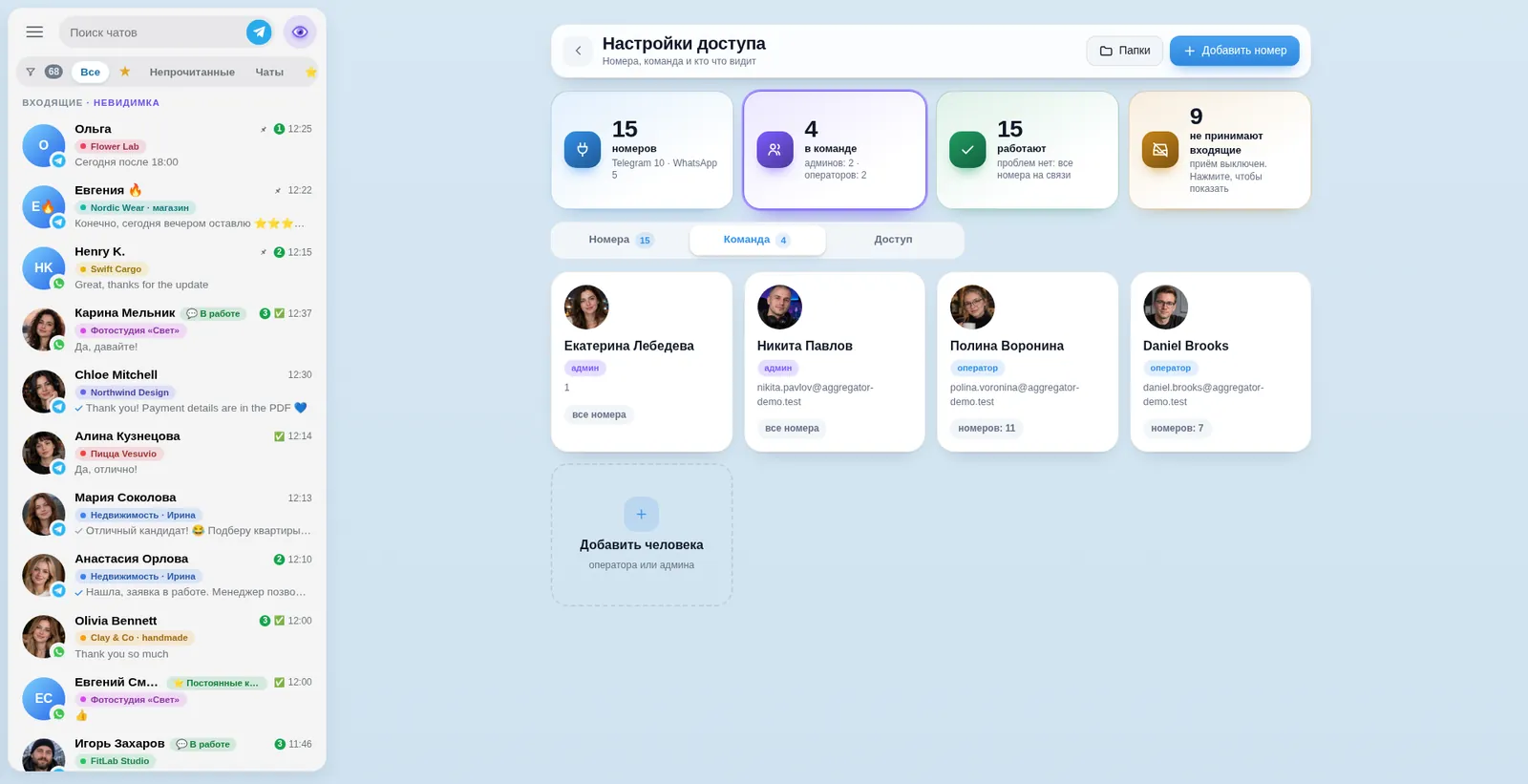Open the chat filter funnel icon
The image size is (1528, 784).
[x=31, y=72]
